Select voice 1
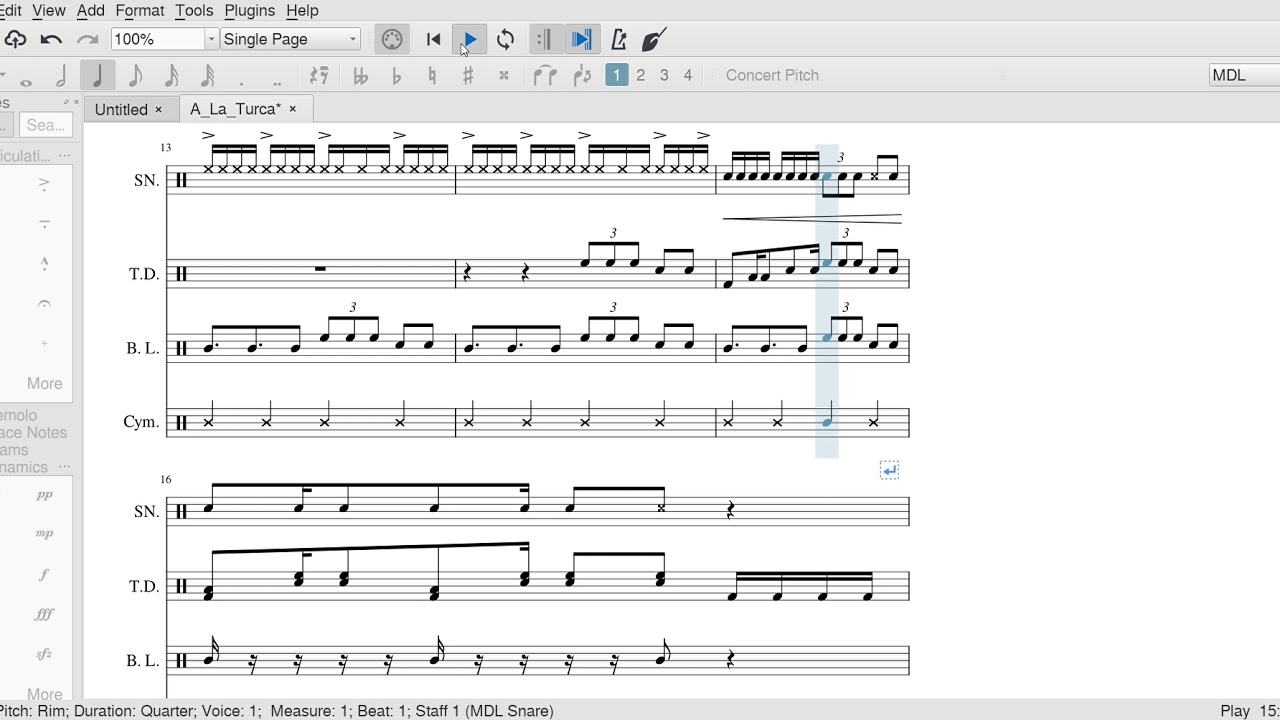 [x=617, y=75]
